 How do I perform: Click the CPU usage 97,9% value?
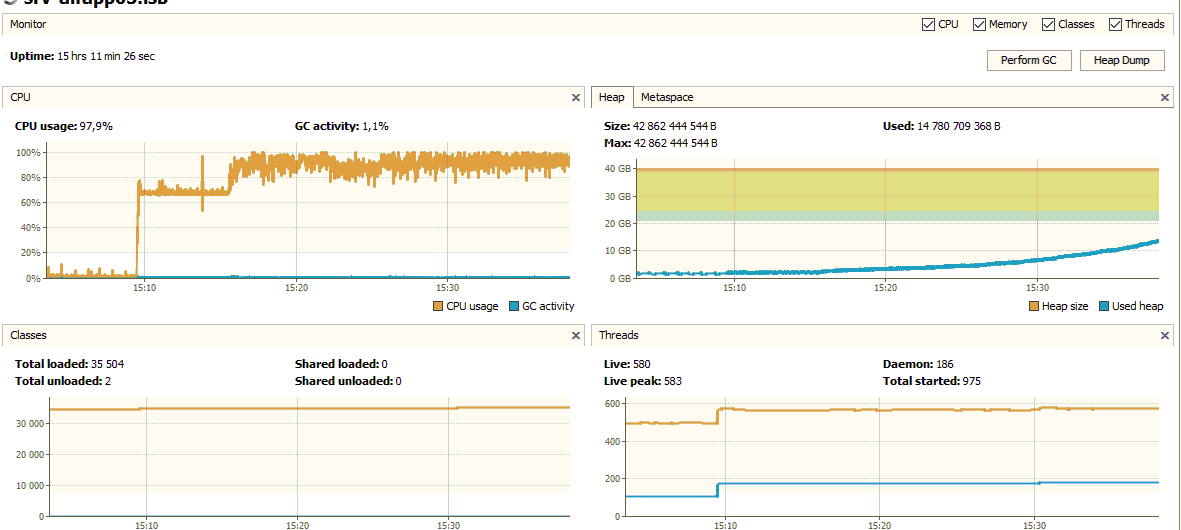[96, 126]
